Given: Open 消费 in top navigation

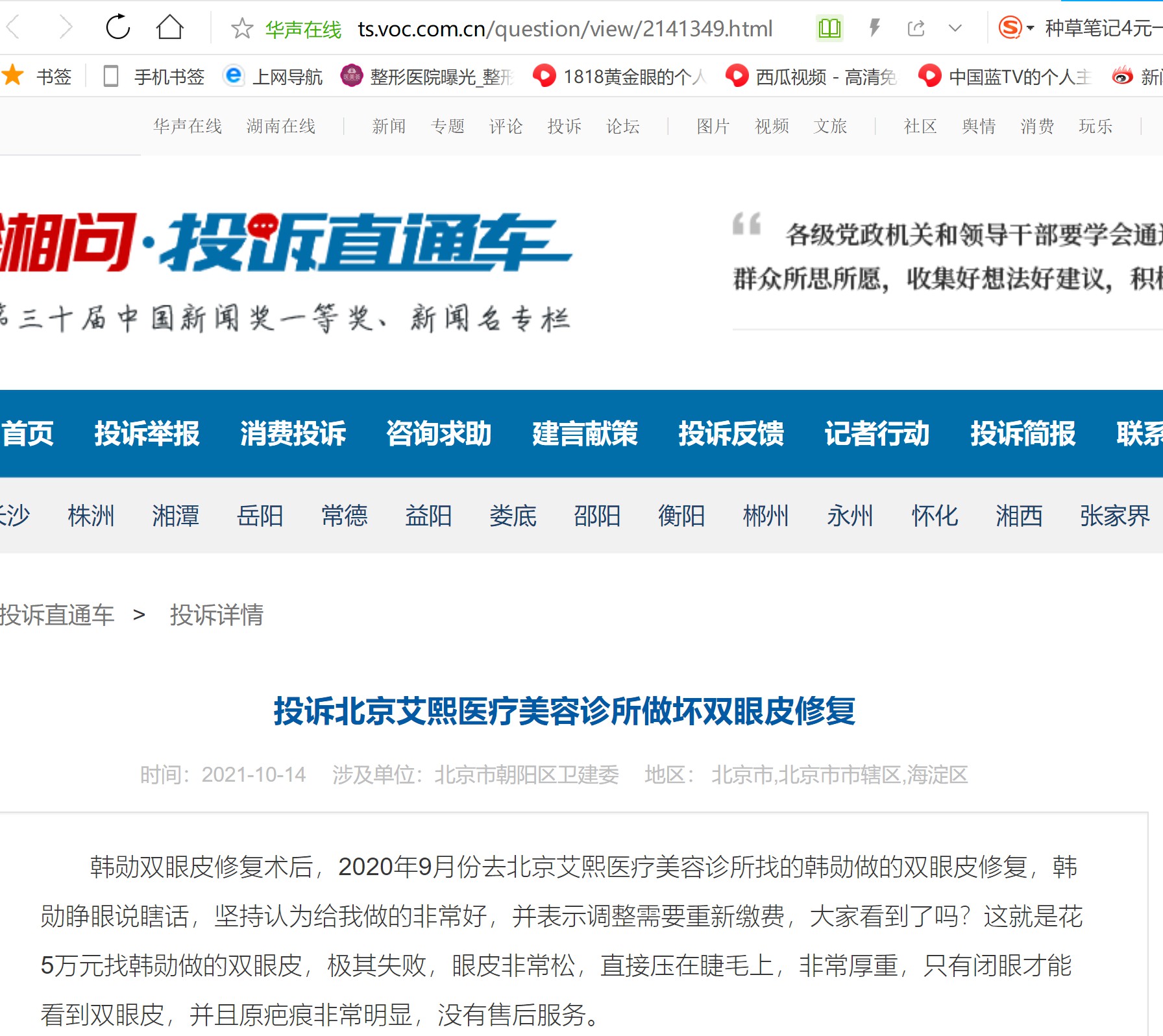Looking at the screenshot, I should [1037, 126].
